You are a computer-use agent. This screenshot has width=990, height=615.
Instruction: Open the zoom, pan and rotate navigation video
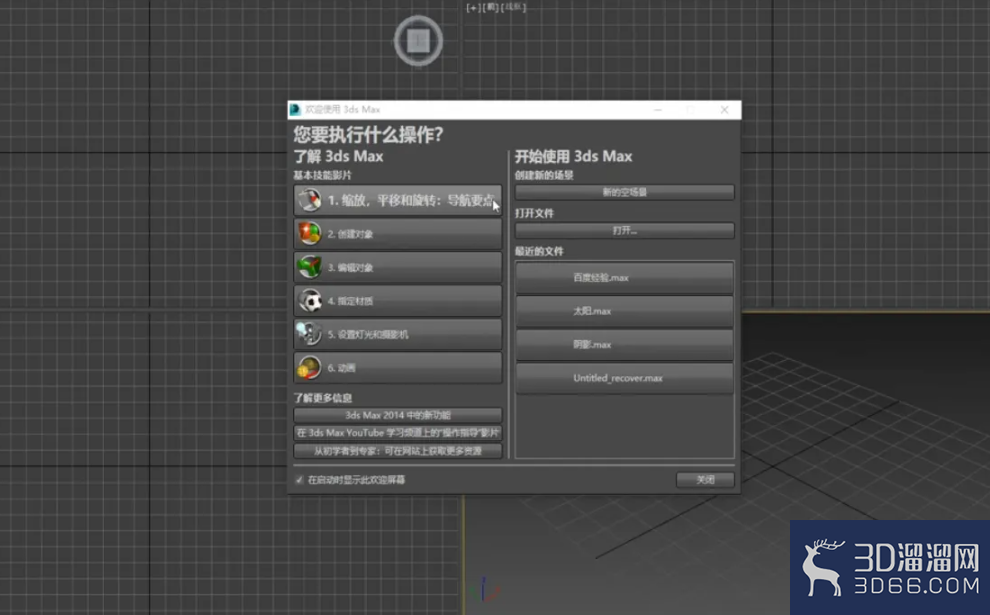pyautogui.click(x=398, y=200)
